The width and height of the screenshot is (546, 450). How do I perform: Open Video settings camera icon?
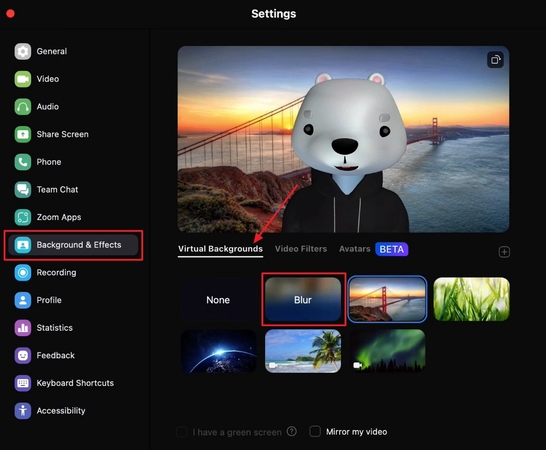[x=23, y=79]
